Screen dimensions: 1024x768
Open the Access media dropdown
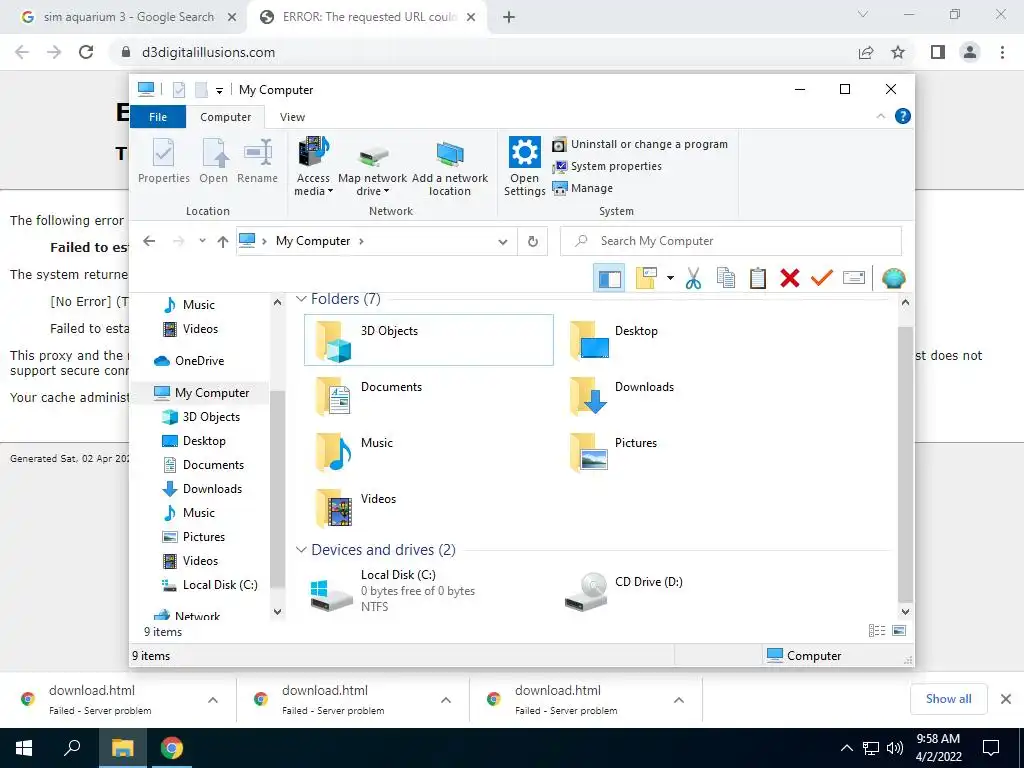(x=313, y=167)
